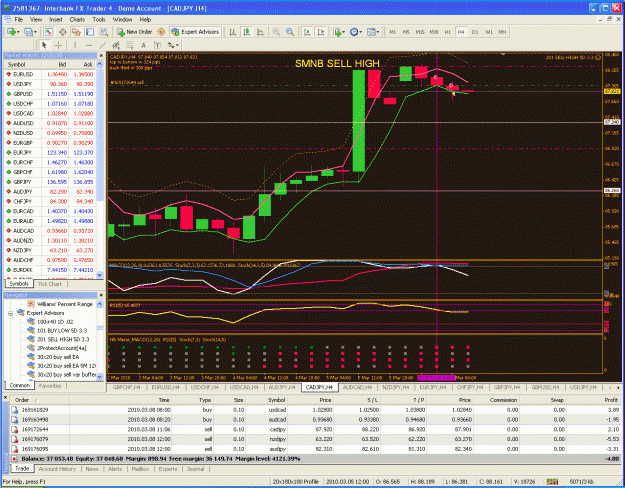Close the Market Watch panel
Screen dimensions: 625x488
(x=101, y=55)
